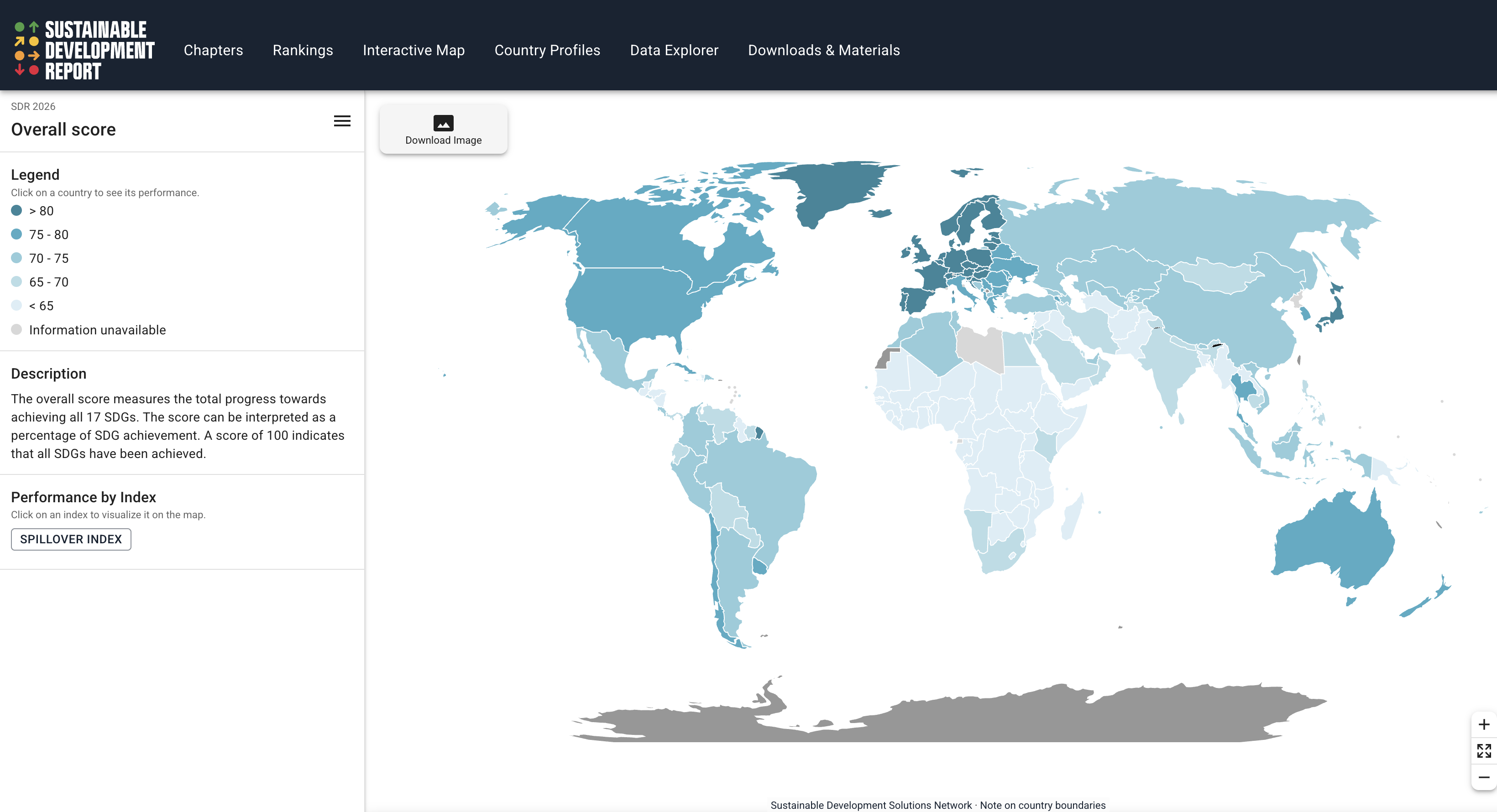Click the 75 - 80 legend color swatch
This screenshot has height=812, width=1497.
[16, 234]
